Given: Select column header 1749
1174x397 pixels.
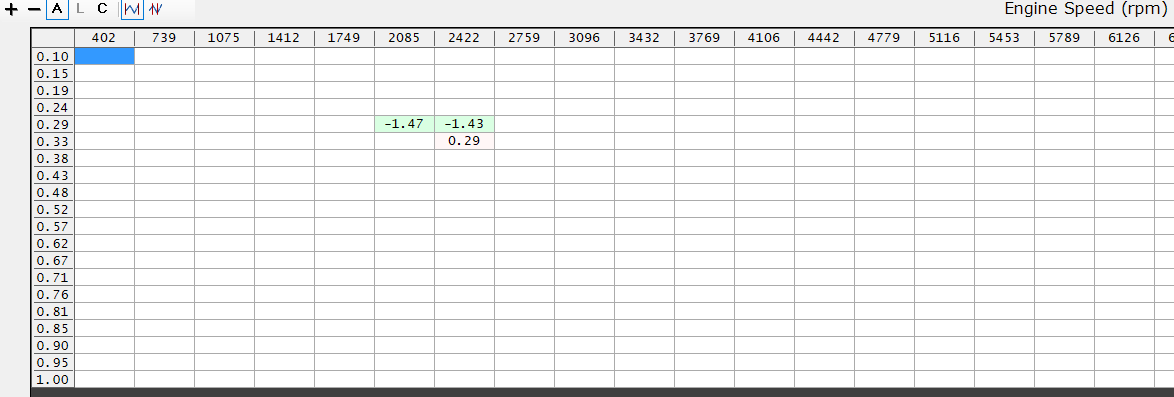Looking at the screenshot, I should tap(344, 38).
